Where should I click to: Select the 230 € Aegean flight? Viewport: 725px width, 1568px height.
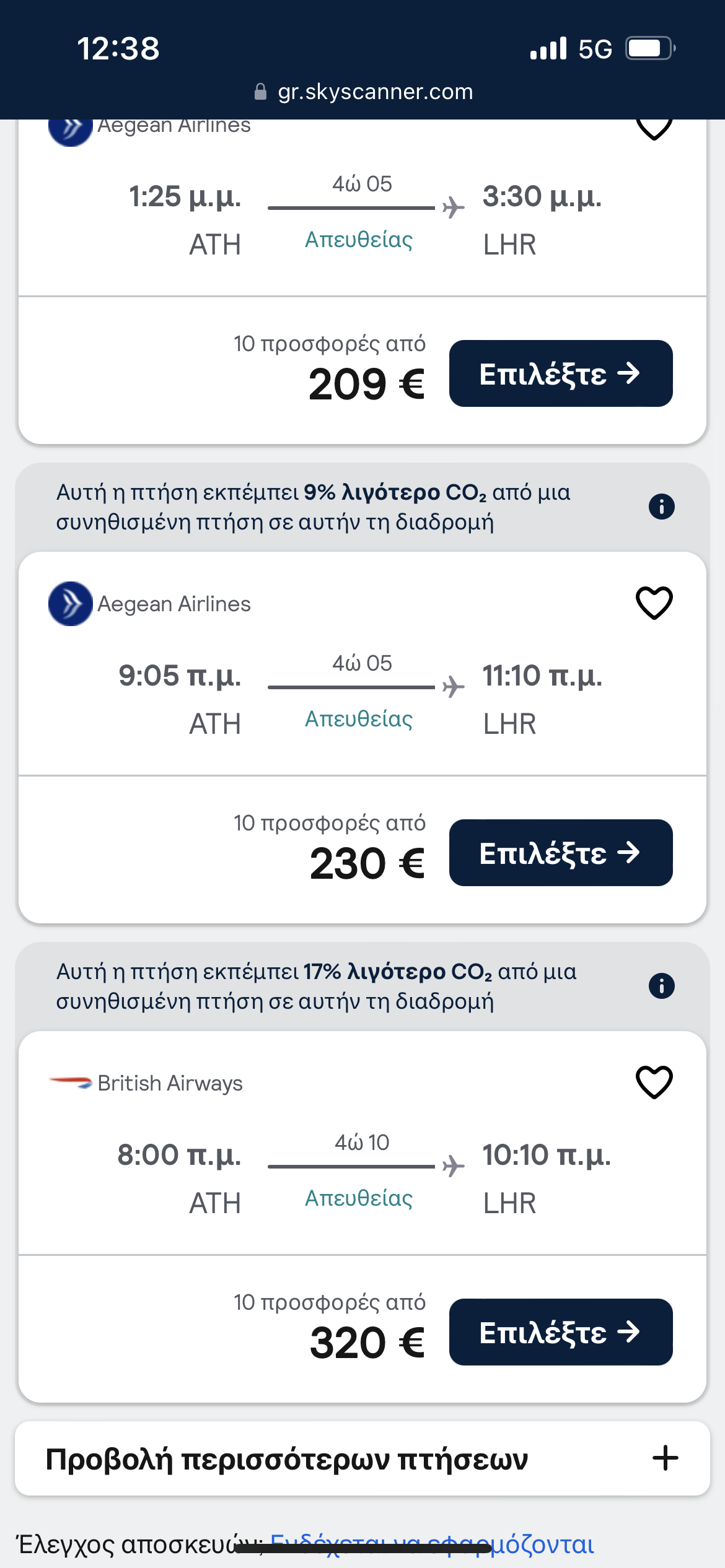coord(560,853)
